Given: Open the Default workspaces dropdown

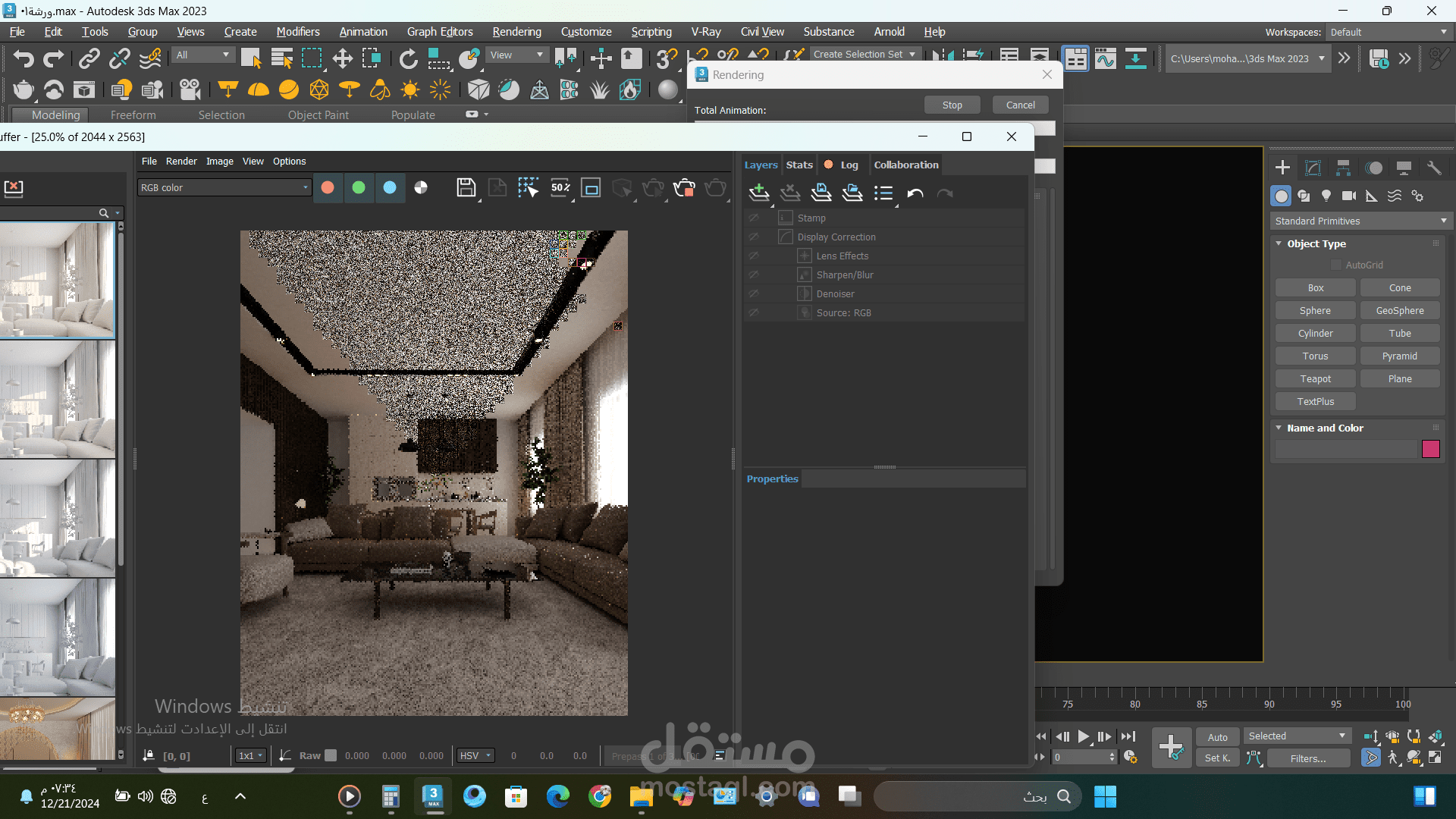Looking at the screenshot, I should click(1389, 32).
